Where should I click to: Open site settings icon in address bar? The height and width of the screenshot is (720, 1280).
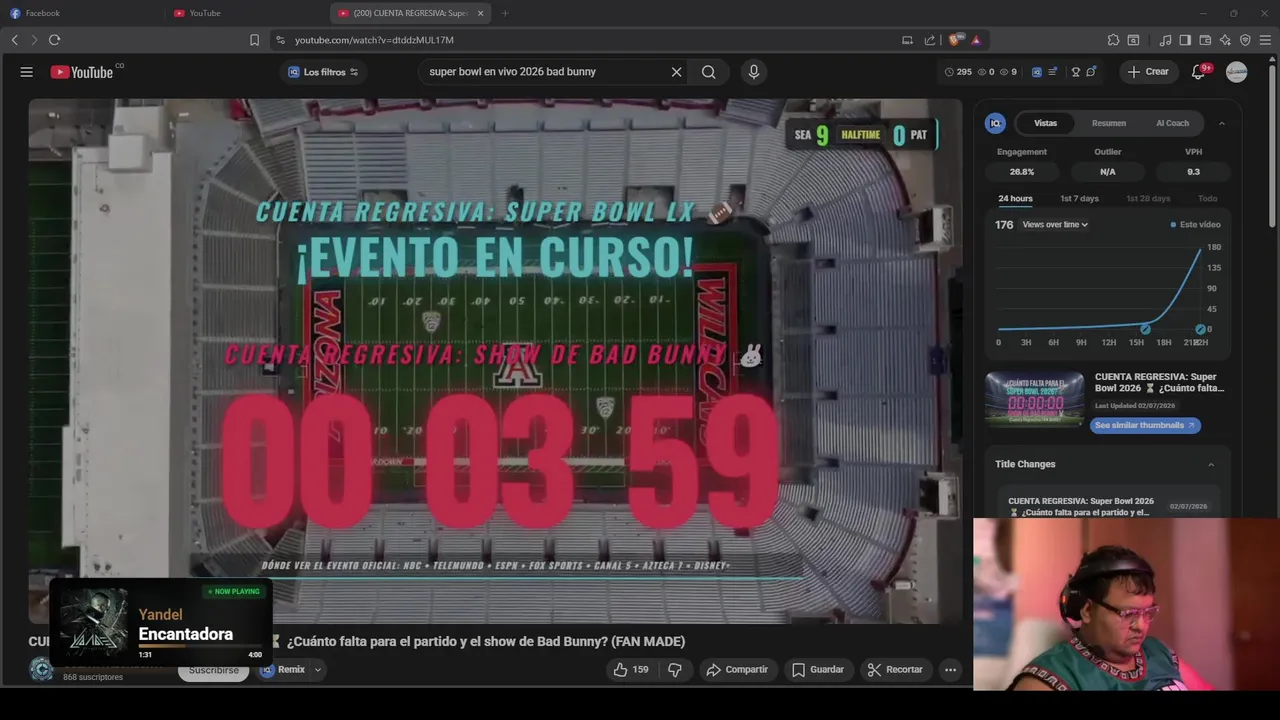point(280,40)
